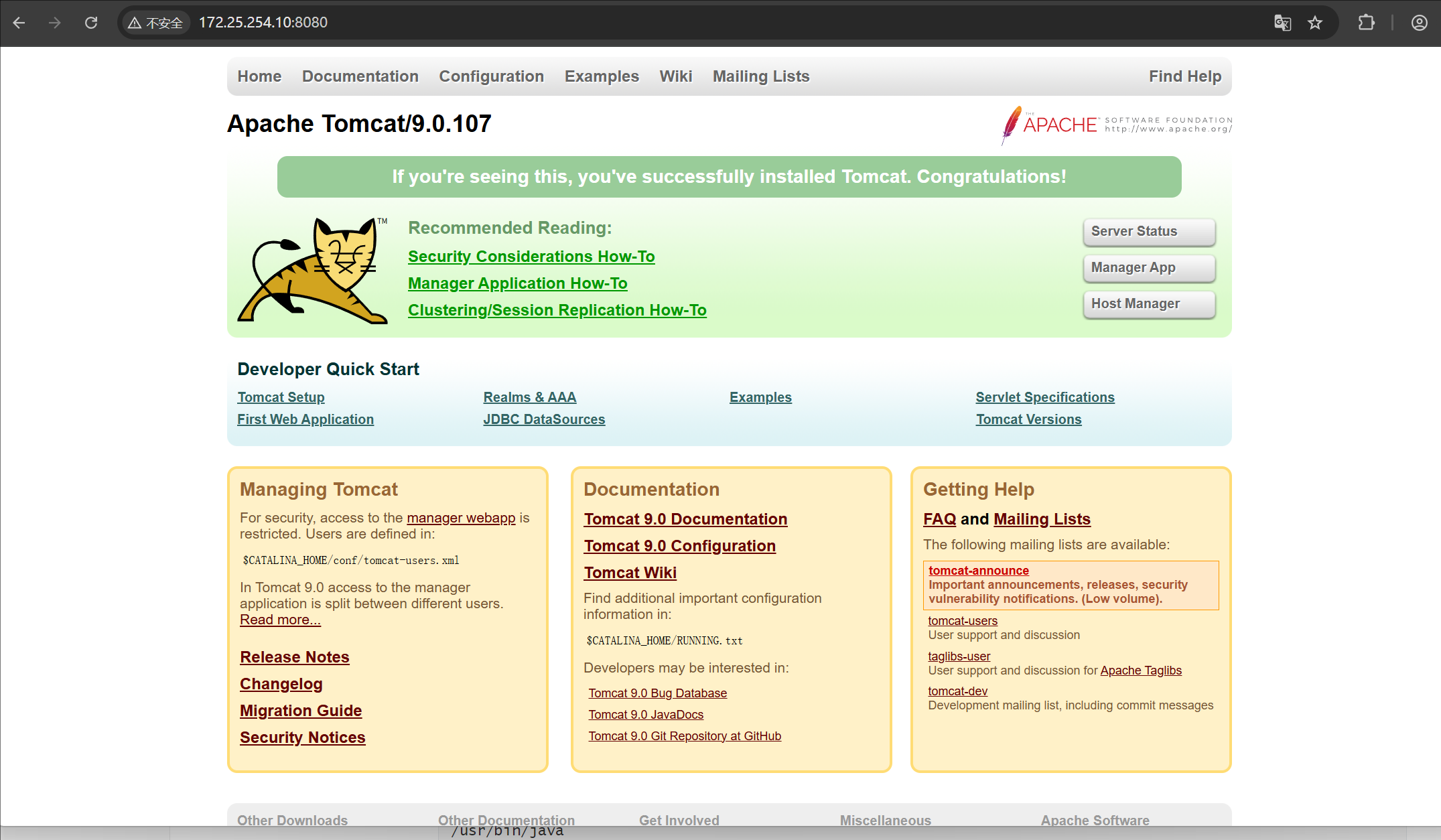Click the Manager App button
Viewport: 1441px width, 840px height.
pyautogui.click(x=1149, y=268)
